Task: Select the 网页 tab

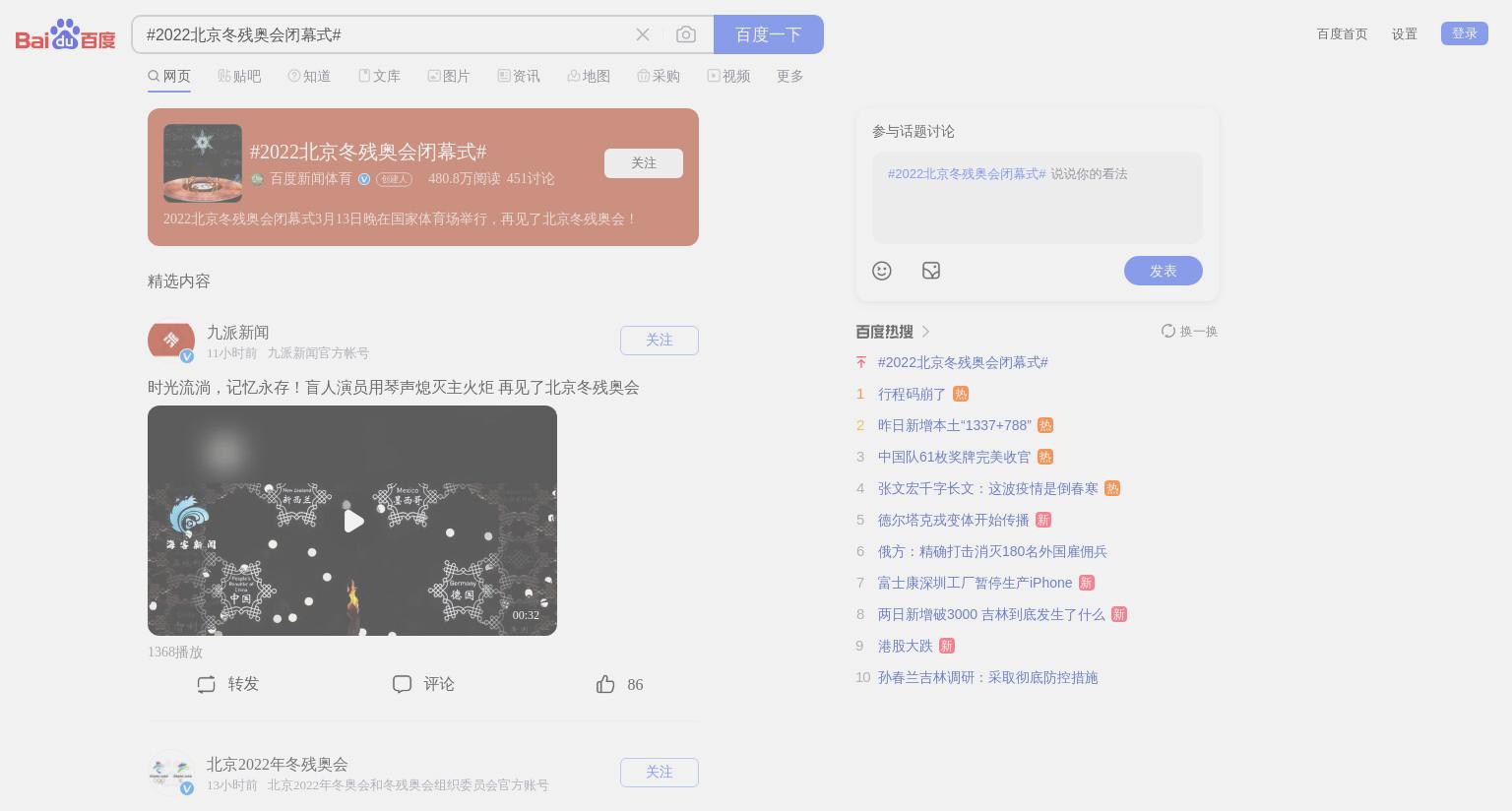Action: (169, 76)
